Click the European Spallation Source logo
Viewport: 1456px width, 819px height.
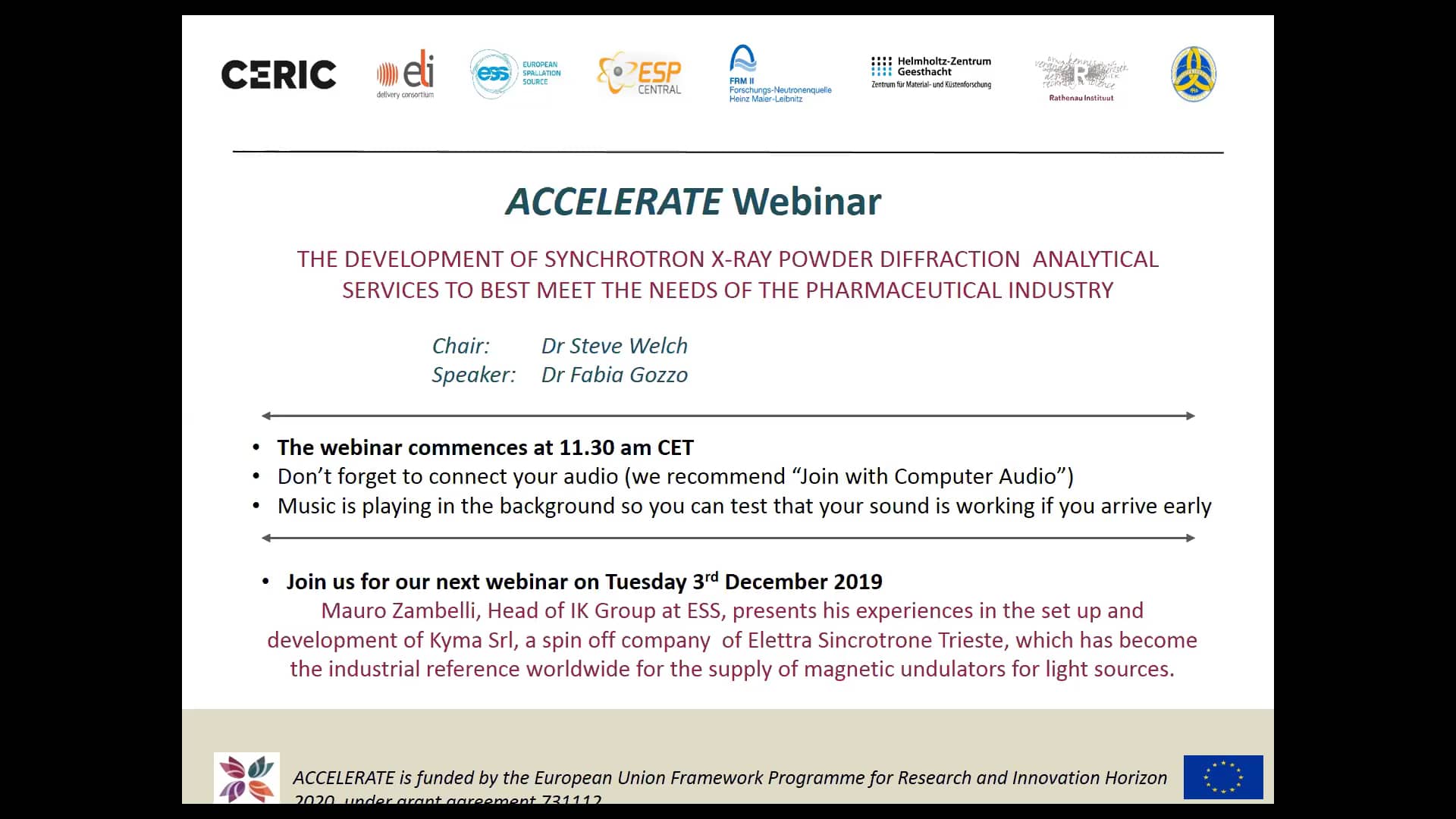click(516, 74)
